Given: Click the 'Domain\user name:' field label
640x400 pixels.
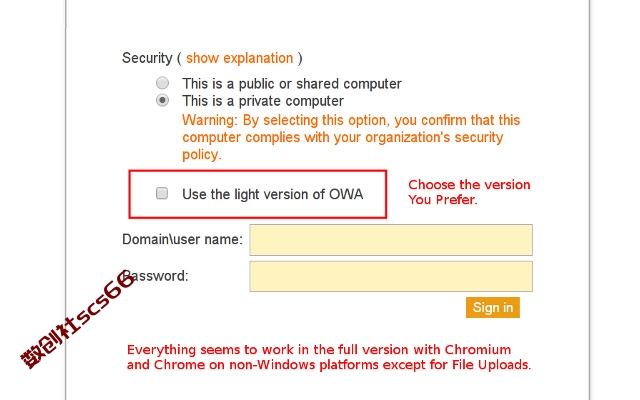Looking at the screenshot, I should point(182,239).
